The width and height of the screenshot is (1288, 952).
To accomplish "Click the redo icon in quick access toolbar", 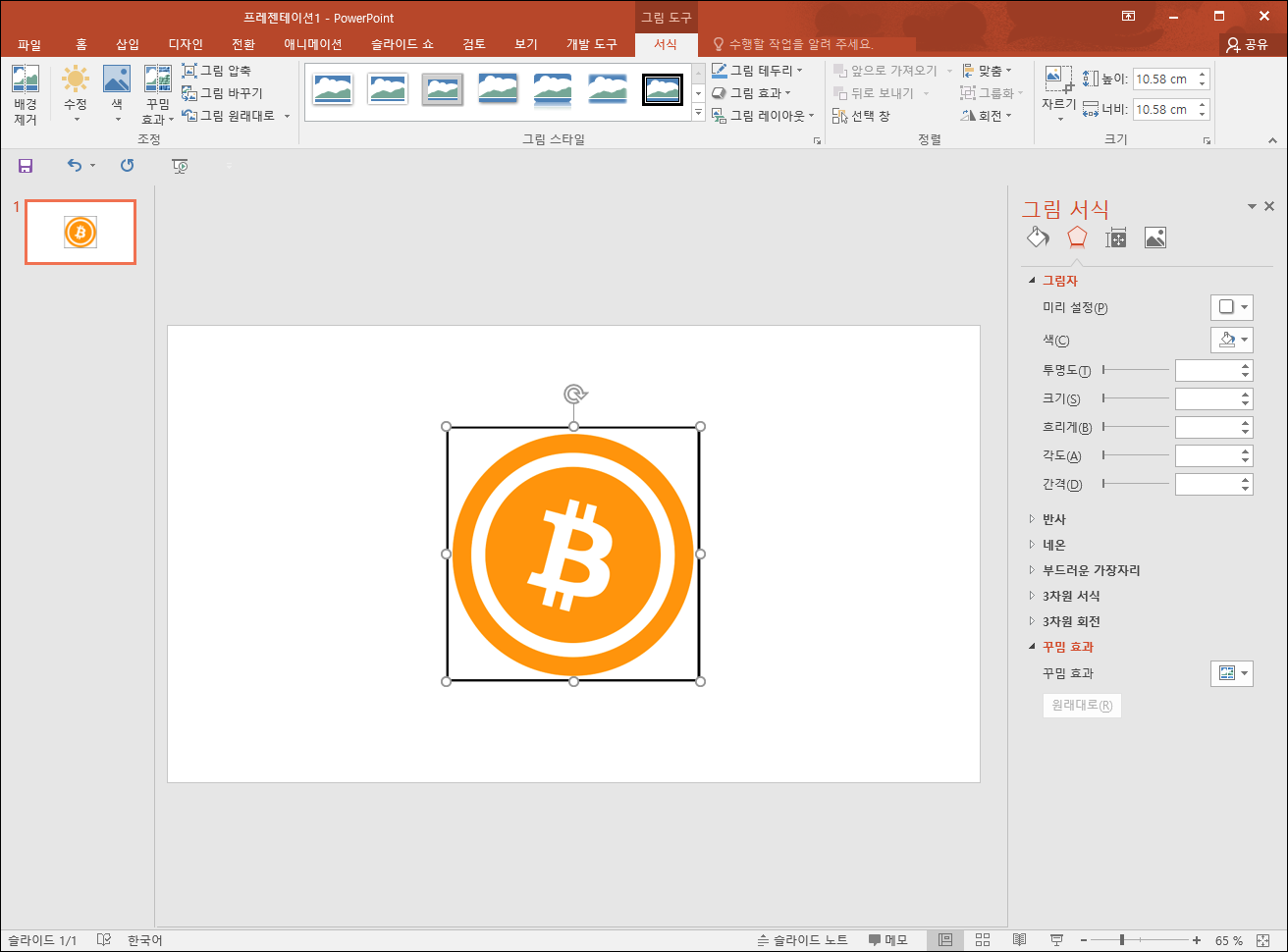I will point(127,166).
